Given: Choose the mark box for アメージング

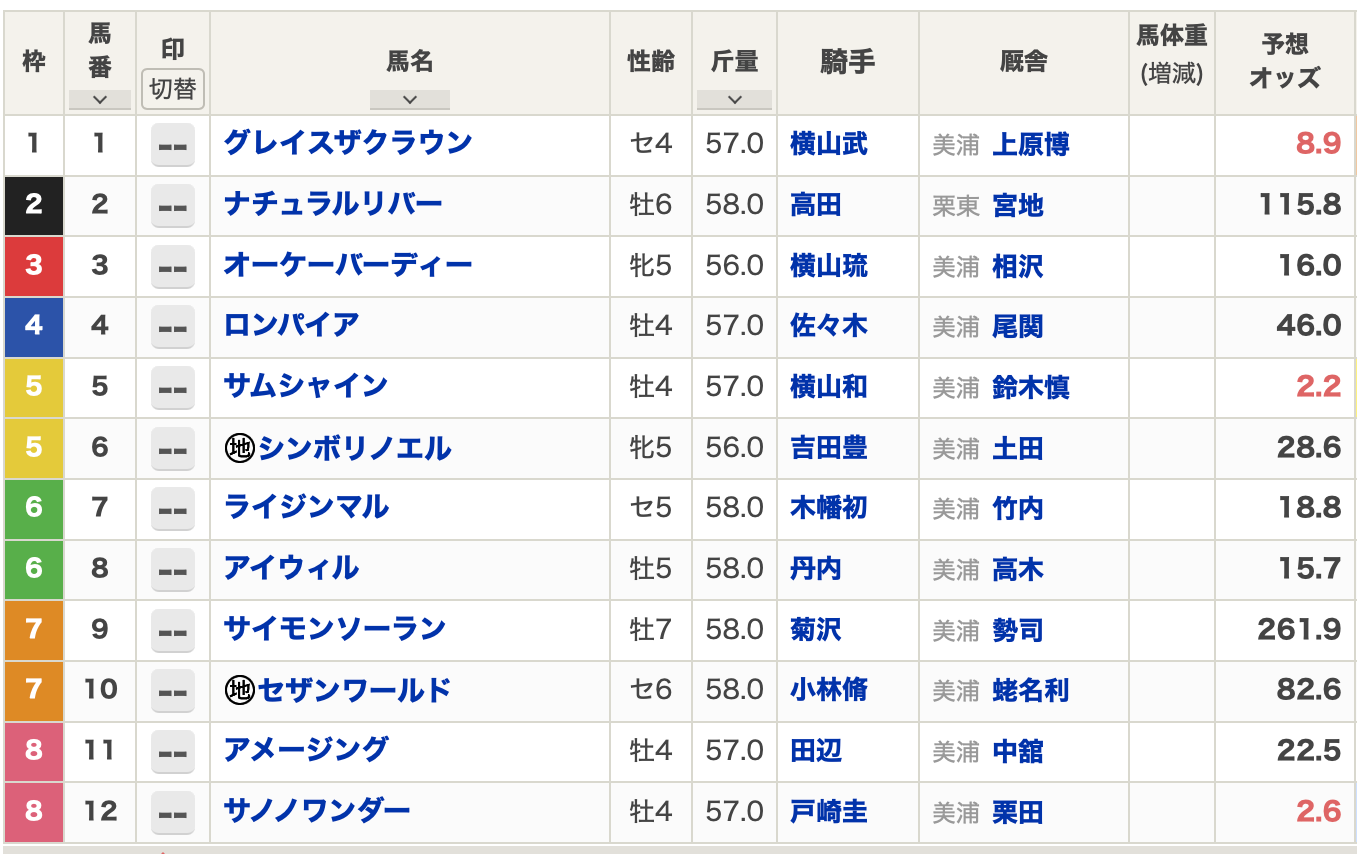Looking at the screenshot, I should 173,751.
